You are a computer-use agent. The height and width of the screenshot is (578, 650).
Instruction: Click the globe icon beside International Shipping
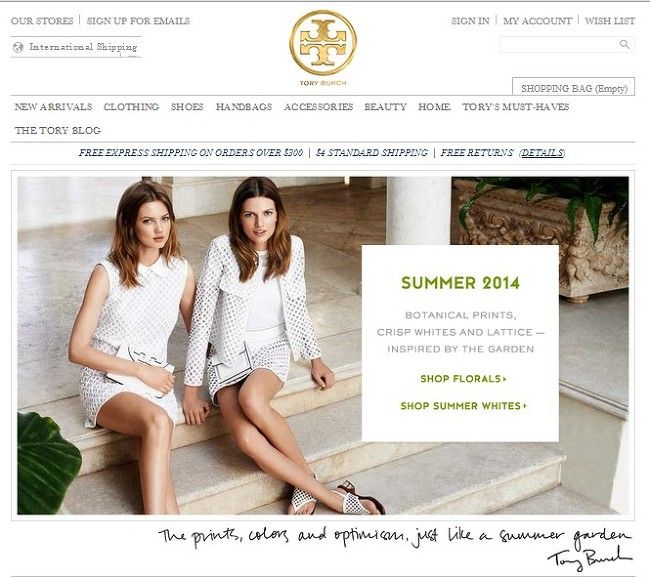(x=18, y=47)
